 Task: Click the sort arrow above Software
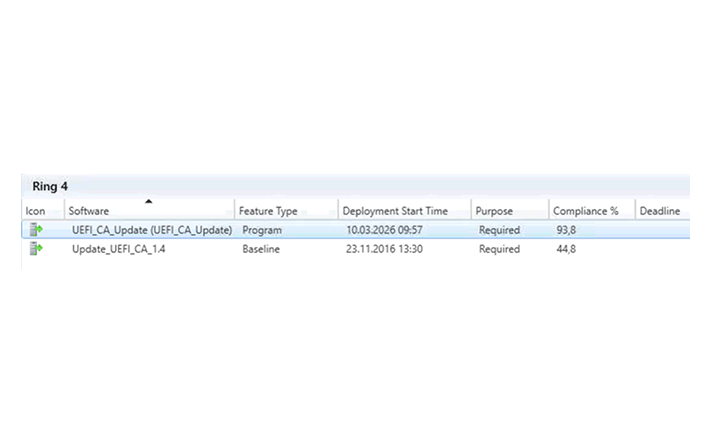[x=149, y=201]
